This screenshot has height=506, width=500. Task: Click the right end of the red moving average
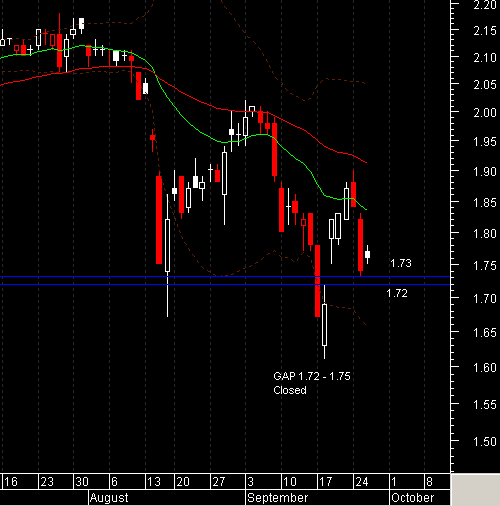[x=366, y=162]
